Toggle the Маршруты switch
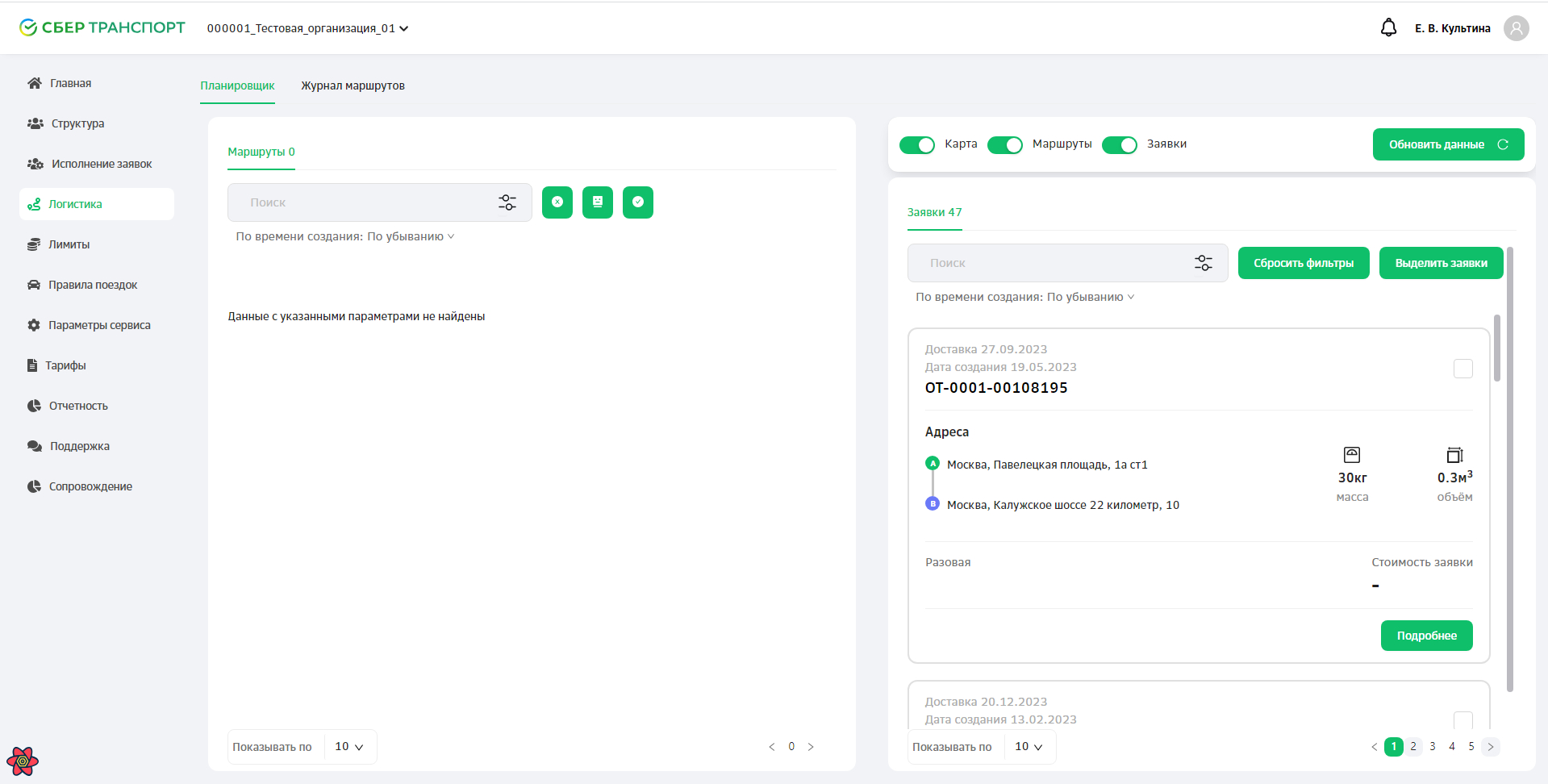The width and height of the screenshot is (1548, 784). point(1005,144)
